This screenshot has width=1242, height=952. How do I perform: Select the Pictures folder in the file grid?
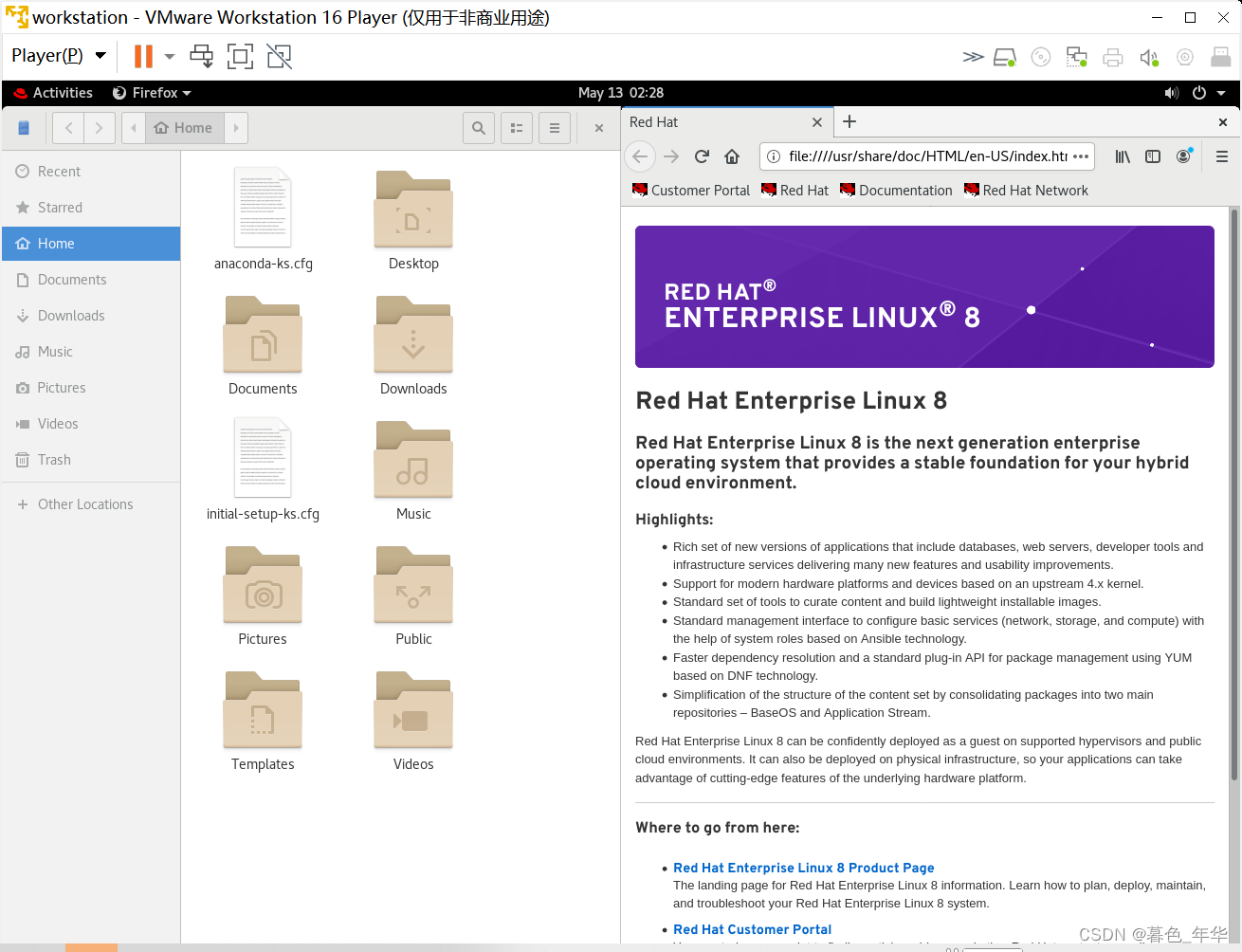[x=263, y=585]
